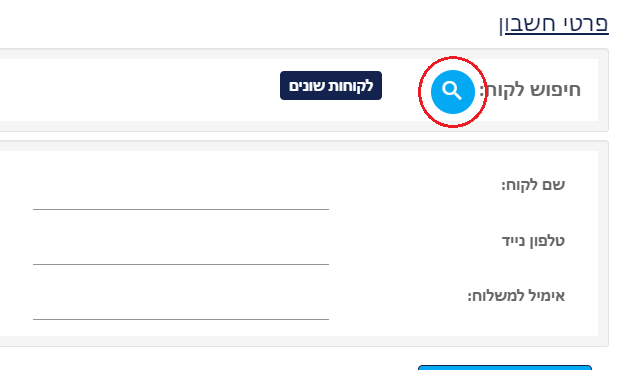Open the פרטי חשבון heading link
Image resolution: width=624 pixels, height=370 pixels.
click(554, 24)
